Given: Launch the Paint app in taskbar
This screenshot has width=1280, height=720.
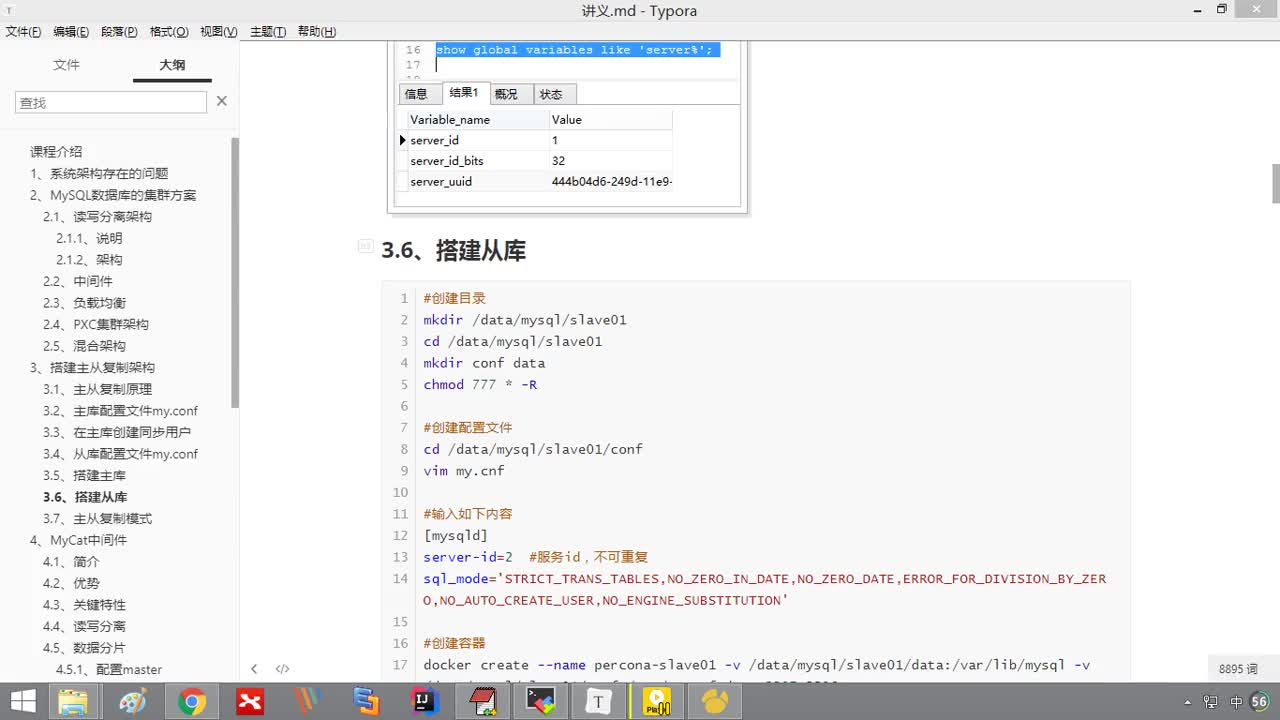Looking at the screenshot, I should click(133, 702).
